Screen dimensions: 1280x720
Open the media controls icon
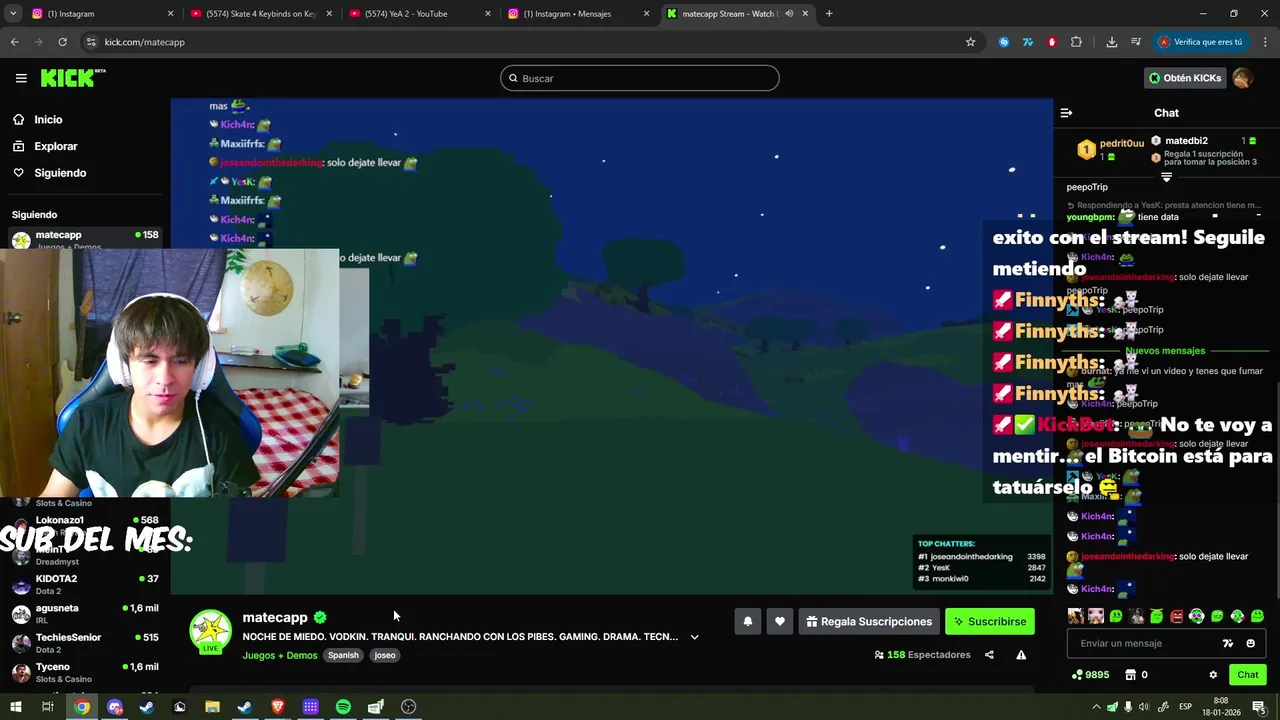coord(1135,42)
